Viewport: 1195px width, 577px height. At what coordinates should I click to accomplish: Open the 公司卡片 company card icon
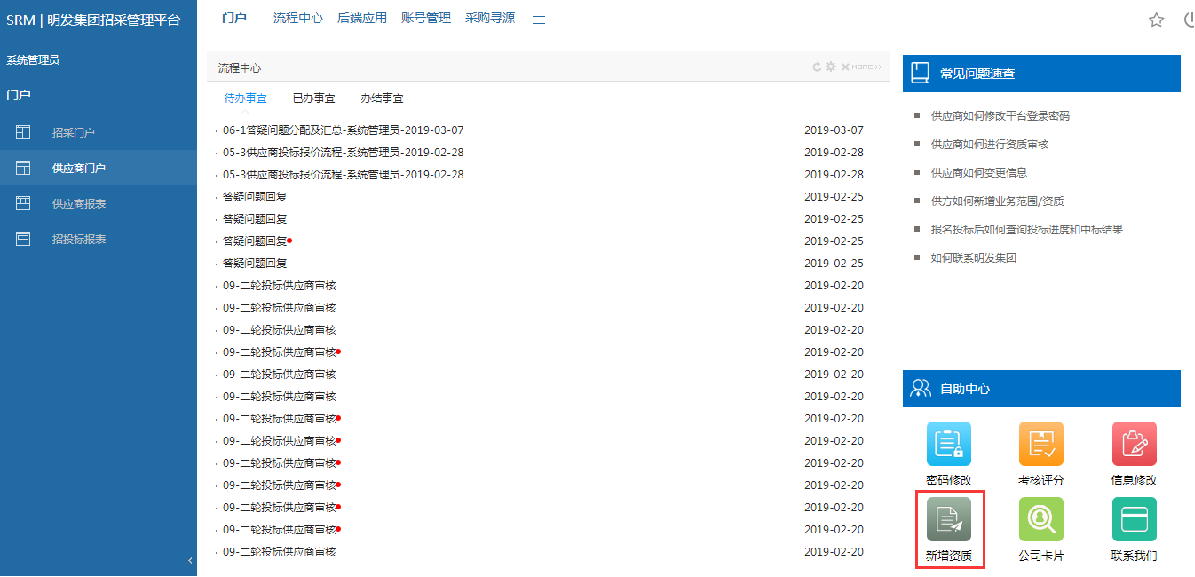point(1041,520)
